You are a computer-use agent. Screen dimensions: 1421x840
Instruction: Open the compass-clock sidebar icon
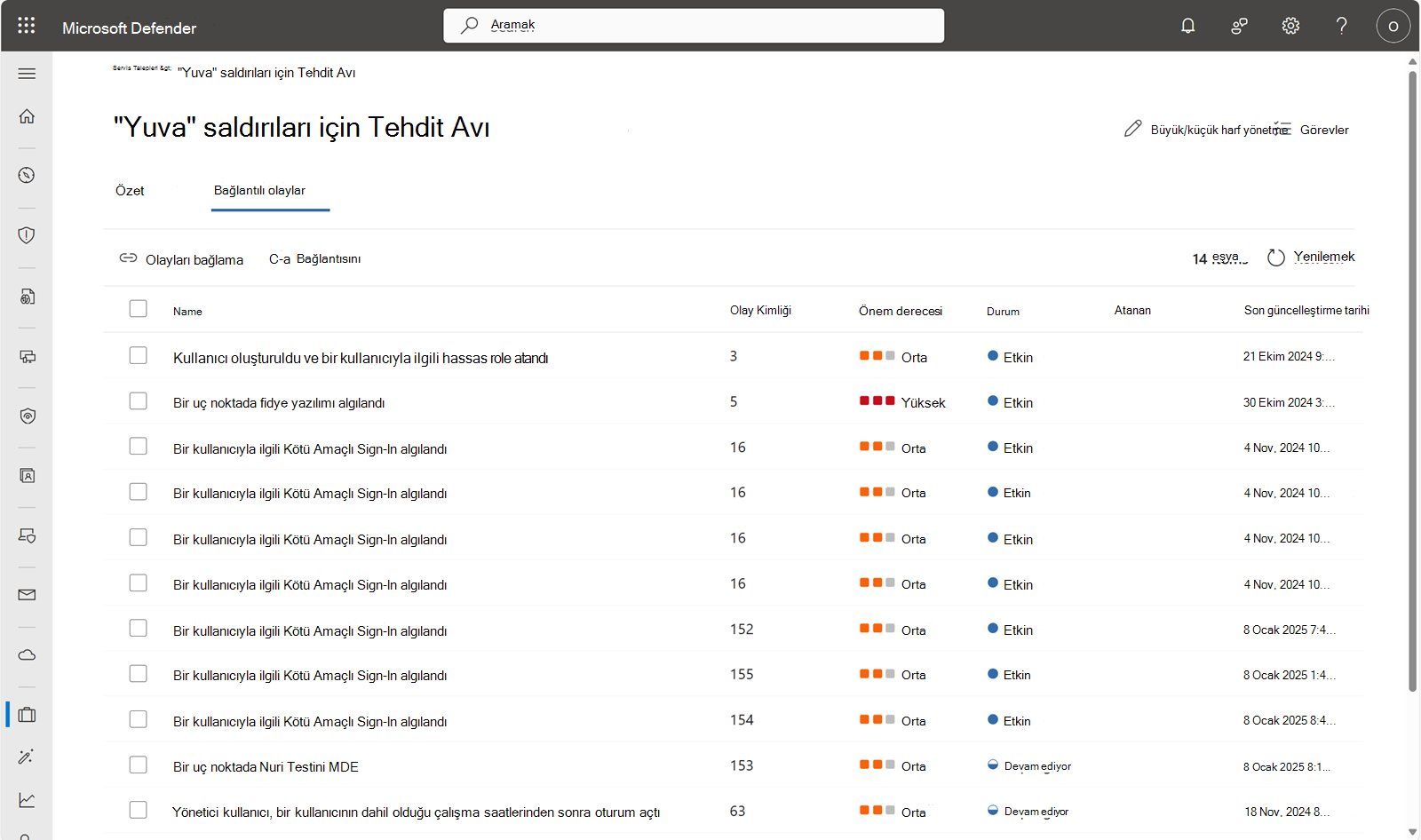pyautogui.click(x=27, y=175)
